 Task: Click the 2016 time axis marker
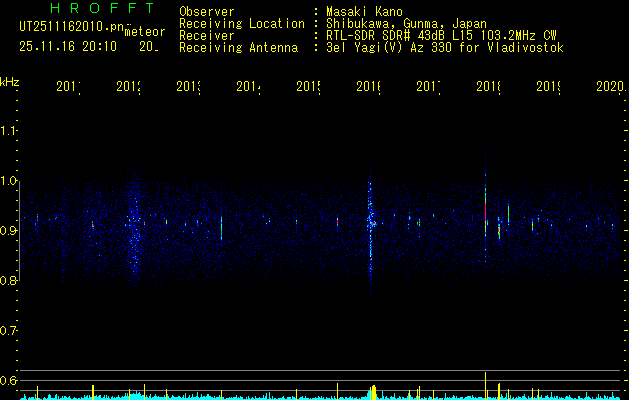coord(369,86)
